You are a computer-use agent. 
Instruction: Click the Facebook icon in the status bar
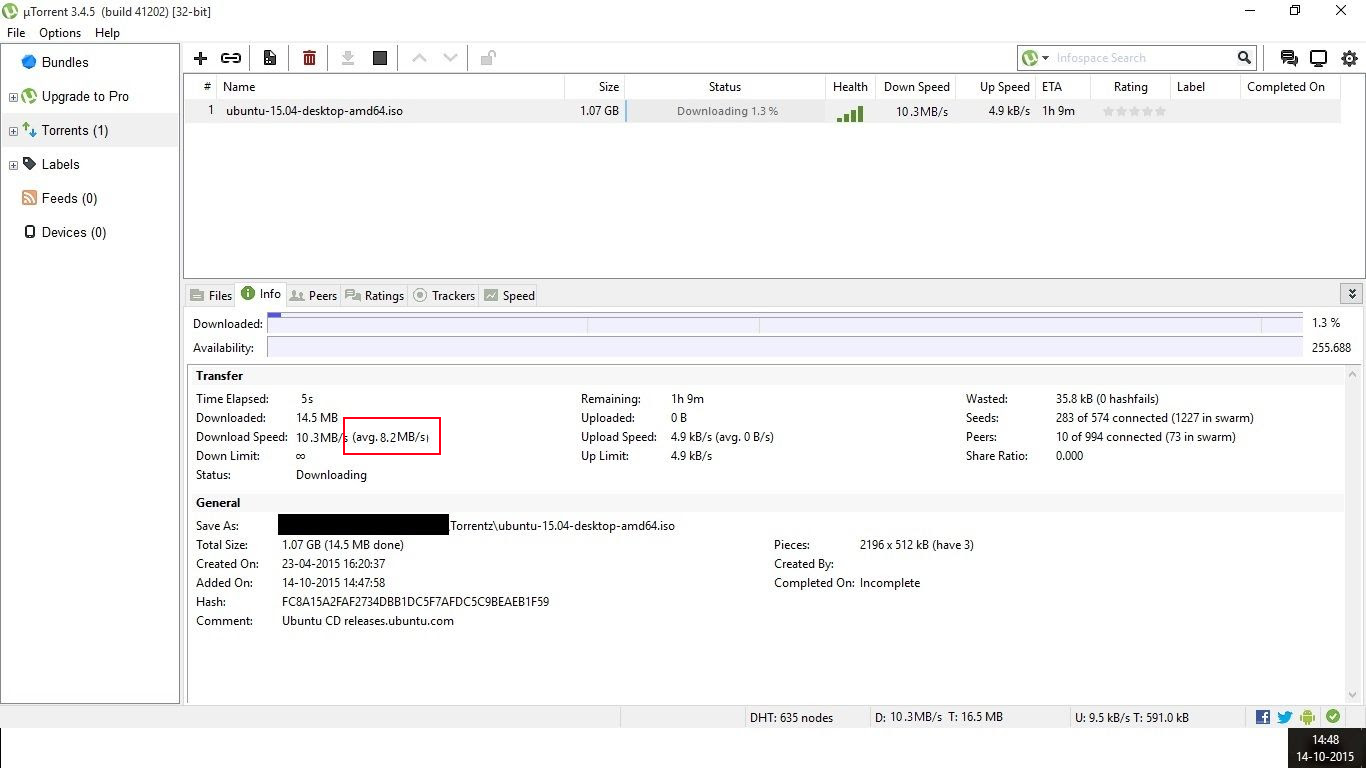coord(1263,717)
